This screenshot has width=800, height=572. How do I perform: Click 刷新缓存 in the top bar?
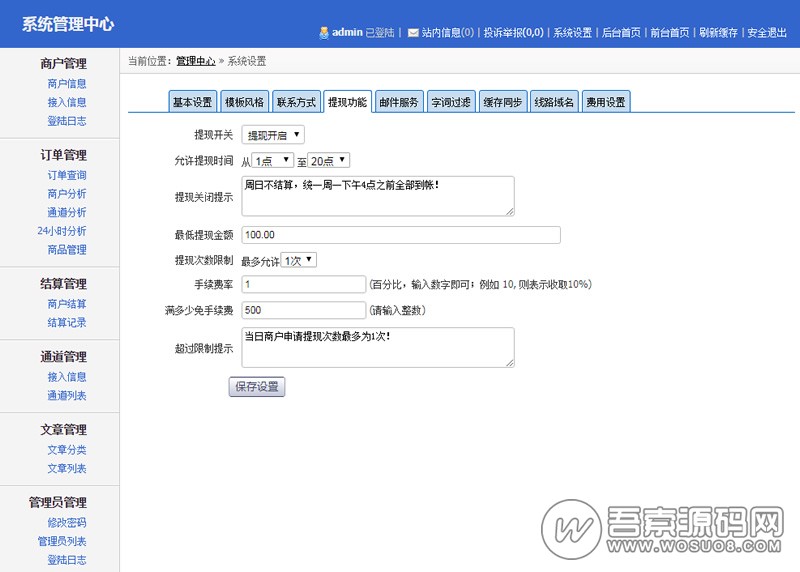tap(719, 33)
